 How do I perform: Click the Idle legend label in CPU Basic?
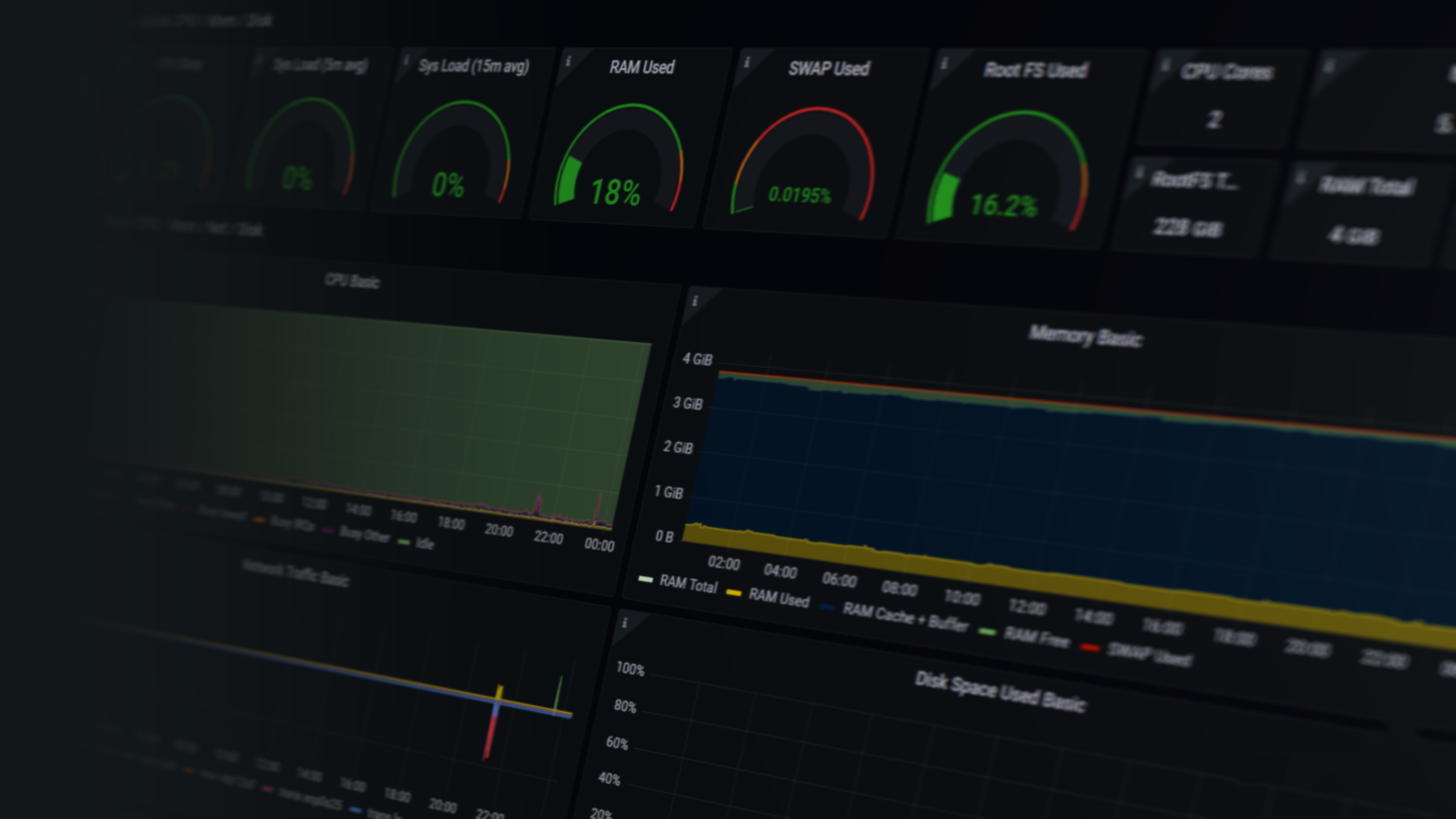pyautogui.click(x=425, y=543)
